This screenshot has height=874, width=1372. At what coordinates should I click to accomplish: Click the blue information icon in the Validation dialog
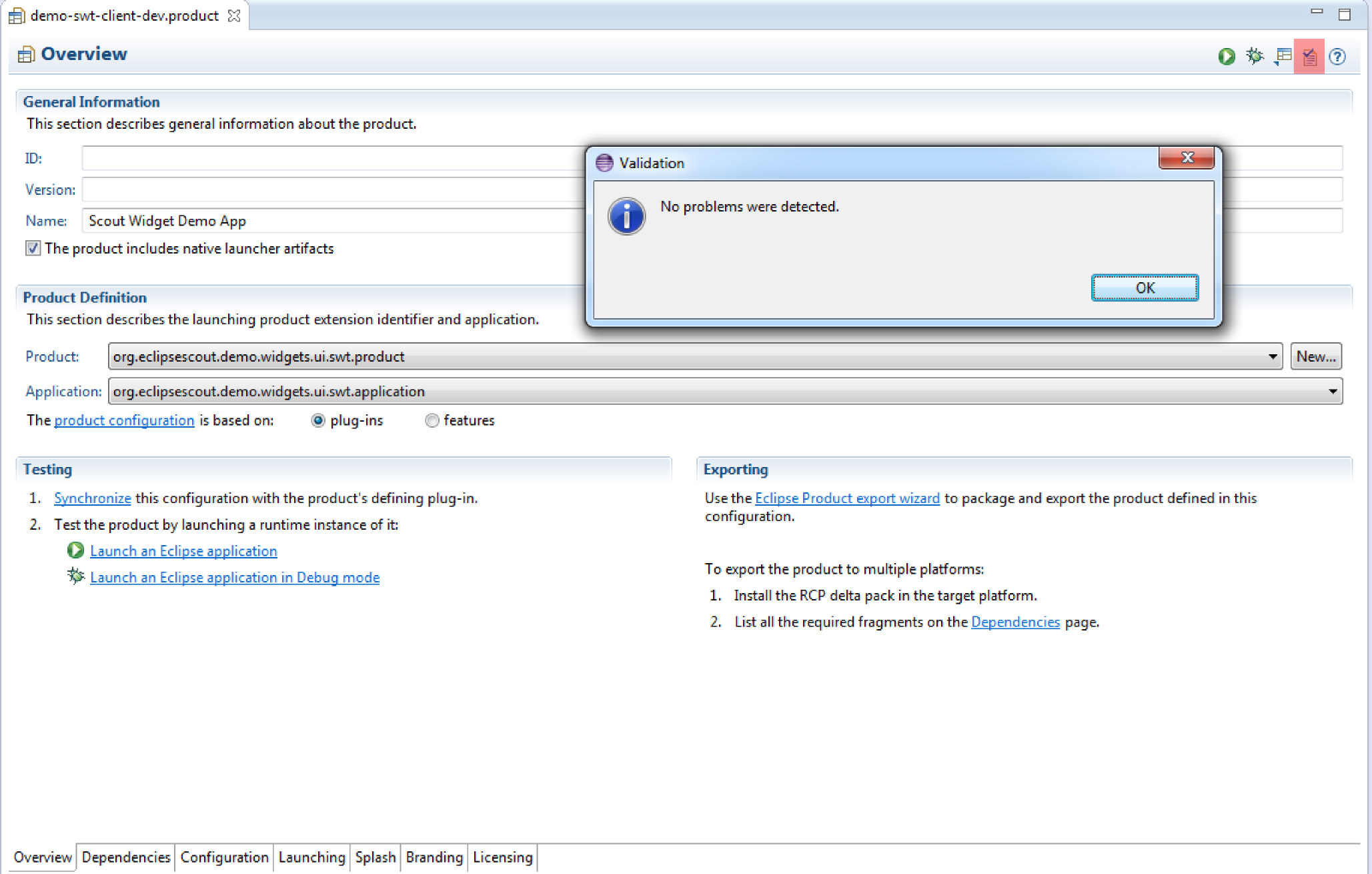(626, 215)
